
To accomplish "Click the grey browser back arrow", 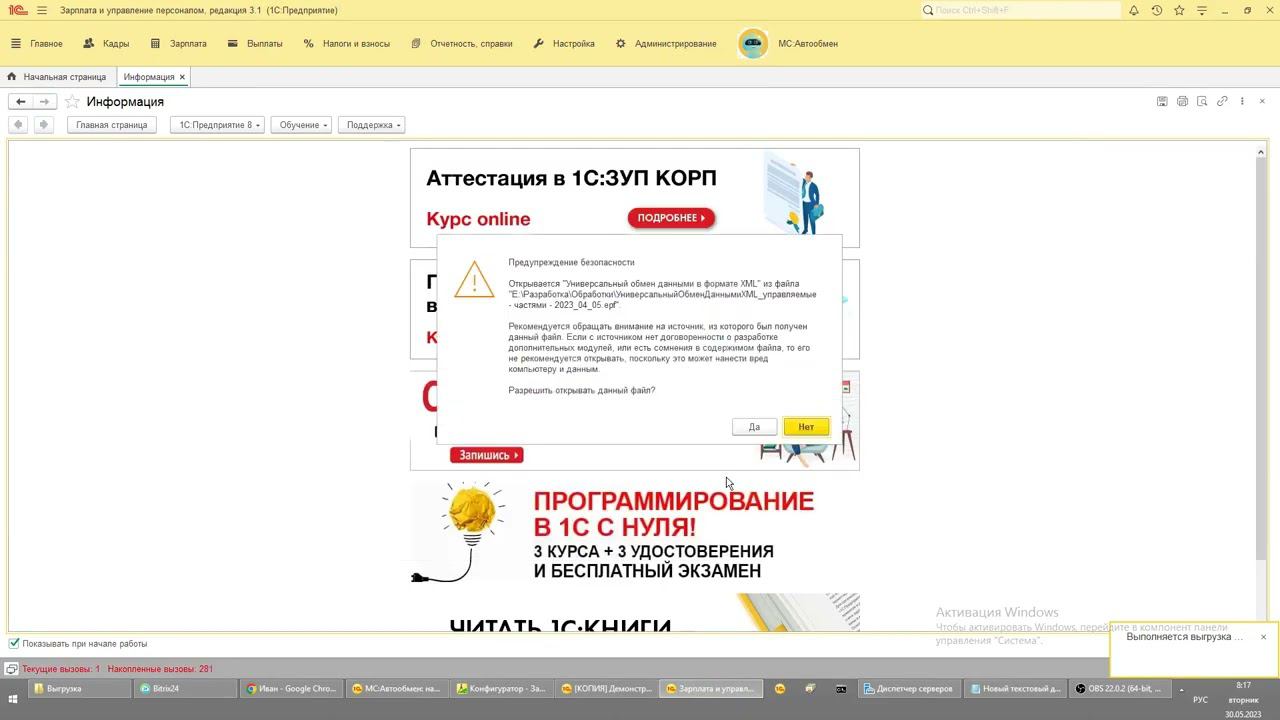I will 18,125.
